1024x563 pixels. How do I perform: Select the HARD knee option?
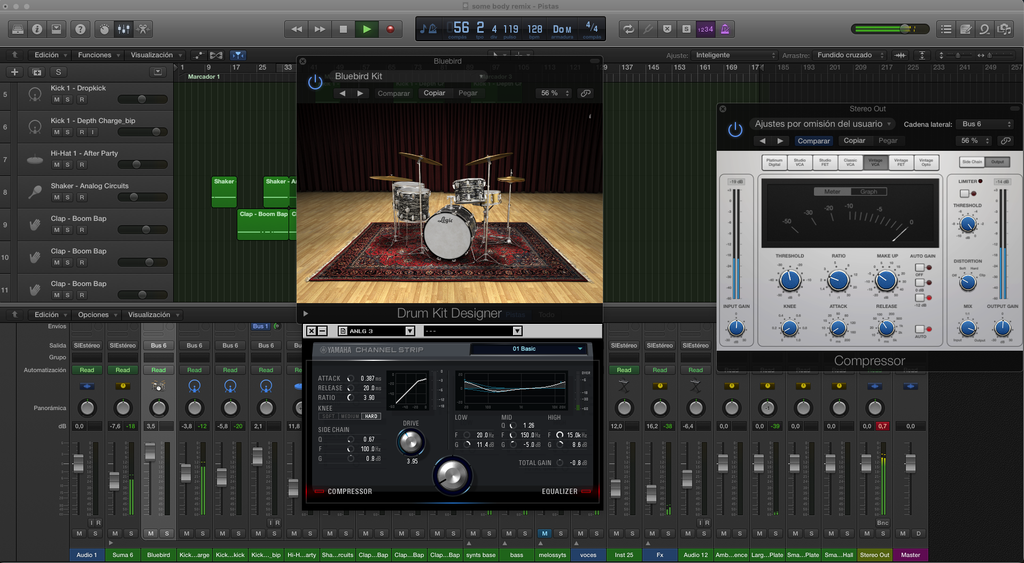coord(371,416)
